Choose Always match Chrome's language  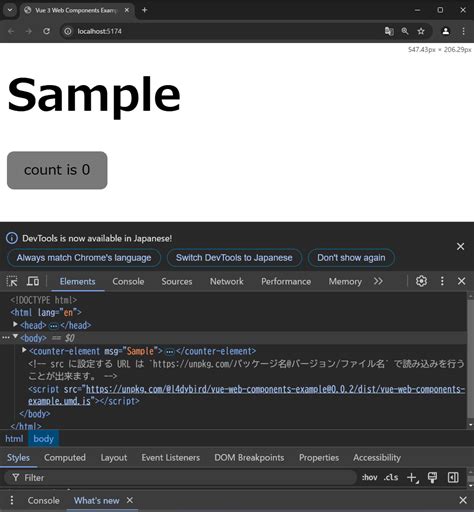point(84,258)
